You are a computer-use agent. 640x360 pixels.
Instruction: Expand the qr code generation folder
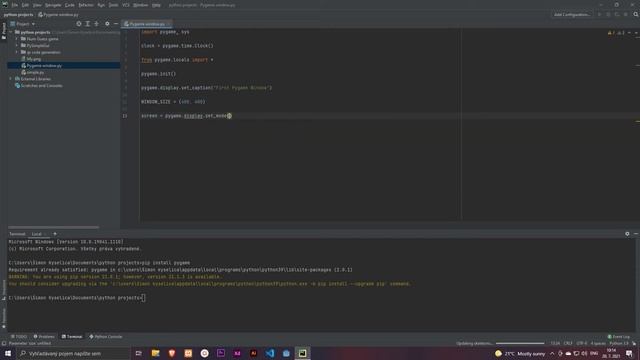click(x=17, y=52)
